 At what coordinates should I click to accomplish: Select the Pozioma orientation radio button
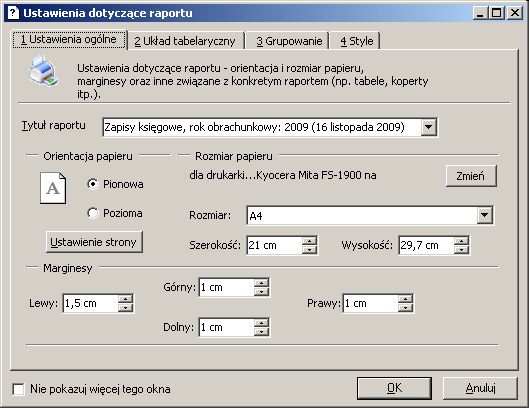click(x=92, y=213)
